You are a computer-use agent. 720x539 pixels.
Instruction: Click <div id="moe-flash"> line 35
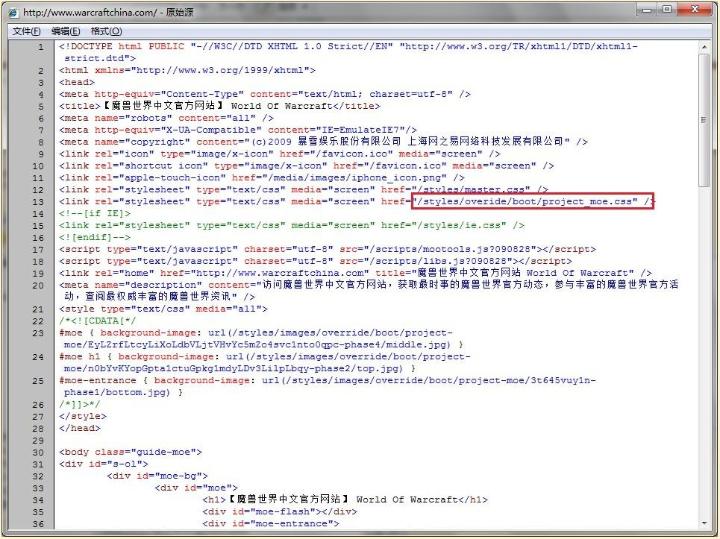tap(280, 511)
